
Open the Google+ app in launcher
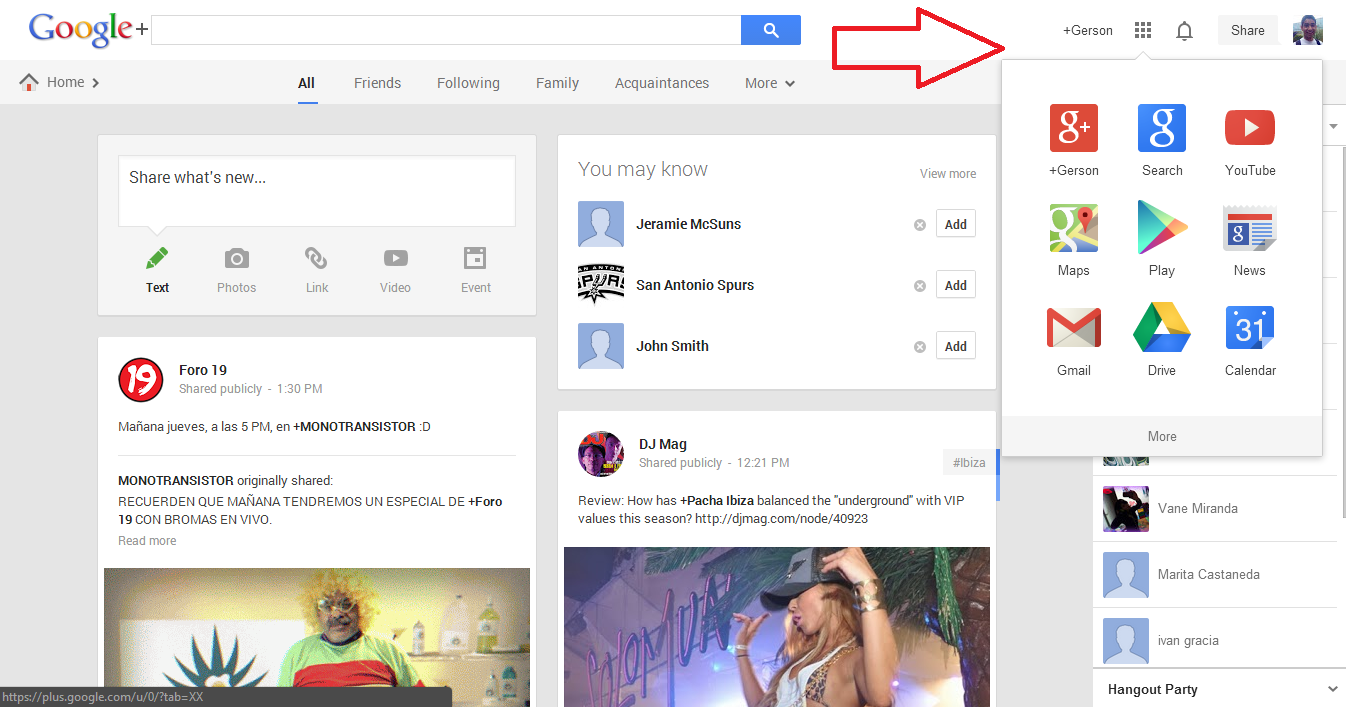click(x=1073, y=128)
